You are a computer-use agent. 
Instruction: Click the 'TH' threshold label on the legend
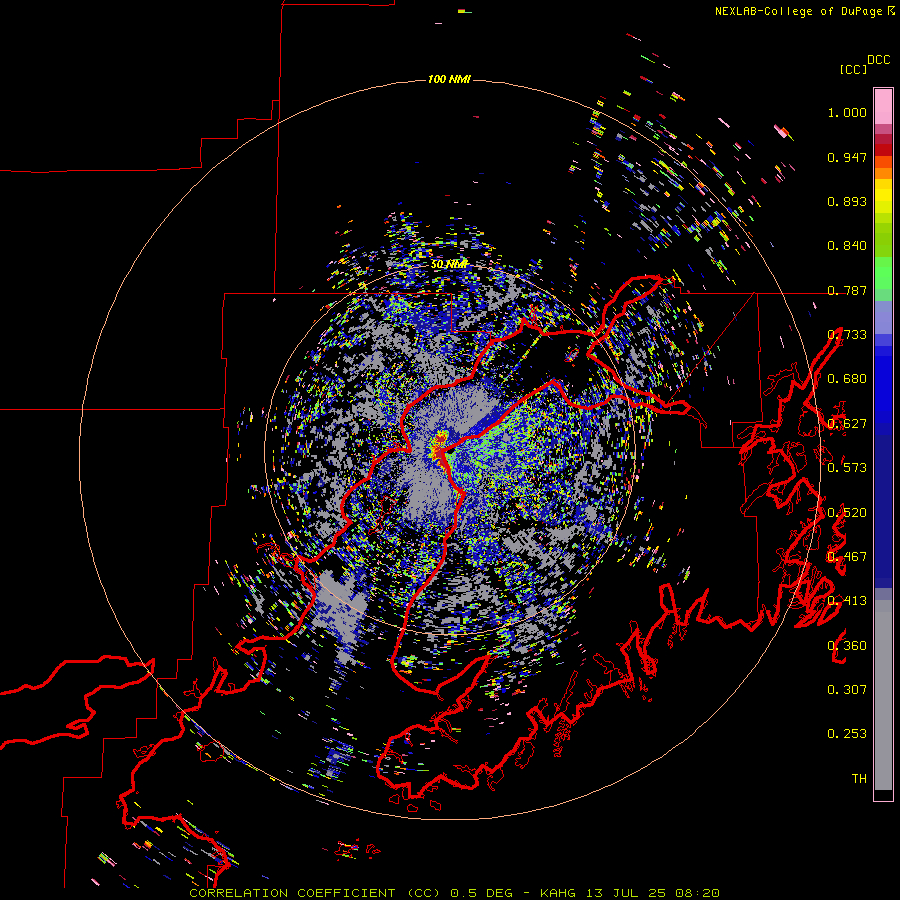(x=859, y=778)
